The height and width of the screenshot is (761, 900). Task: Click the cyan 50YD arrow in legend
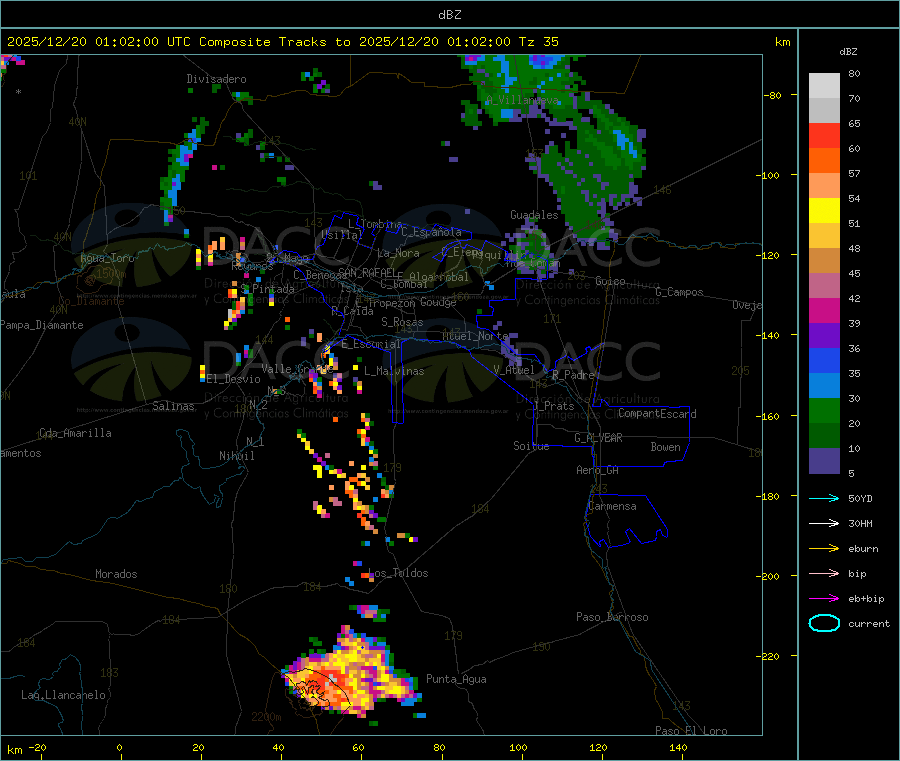pos(824,498)
